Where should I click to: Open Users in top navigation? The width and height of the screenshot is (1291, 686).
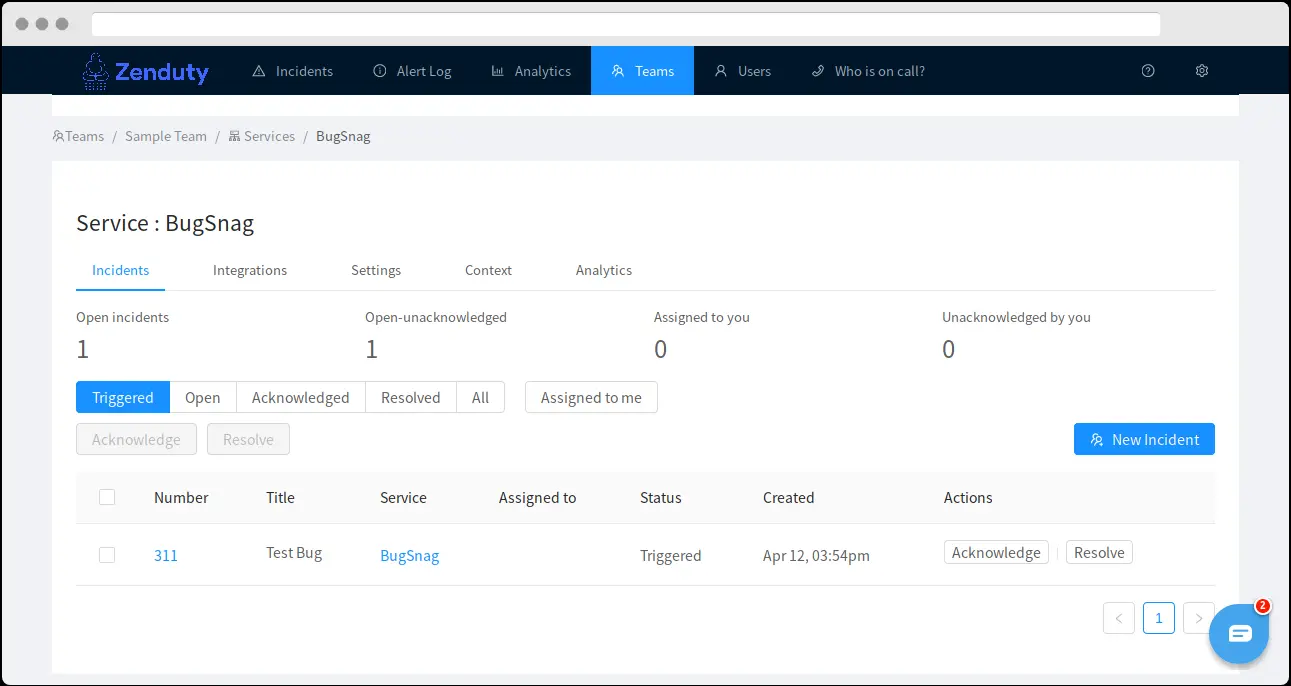tap(743, 71)
